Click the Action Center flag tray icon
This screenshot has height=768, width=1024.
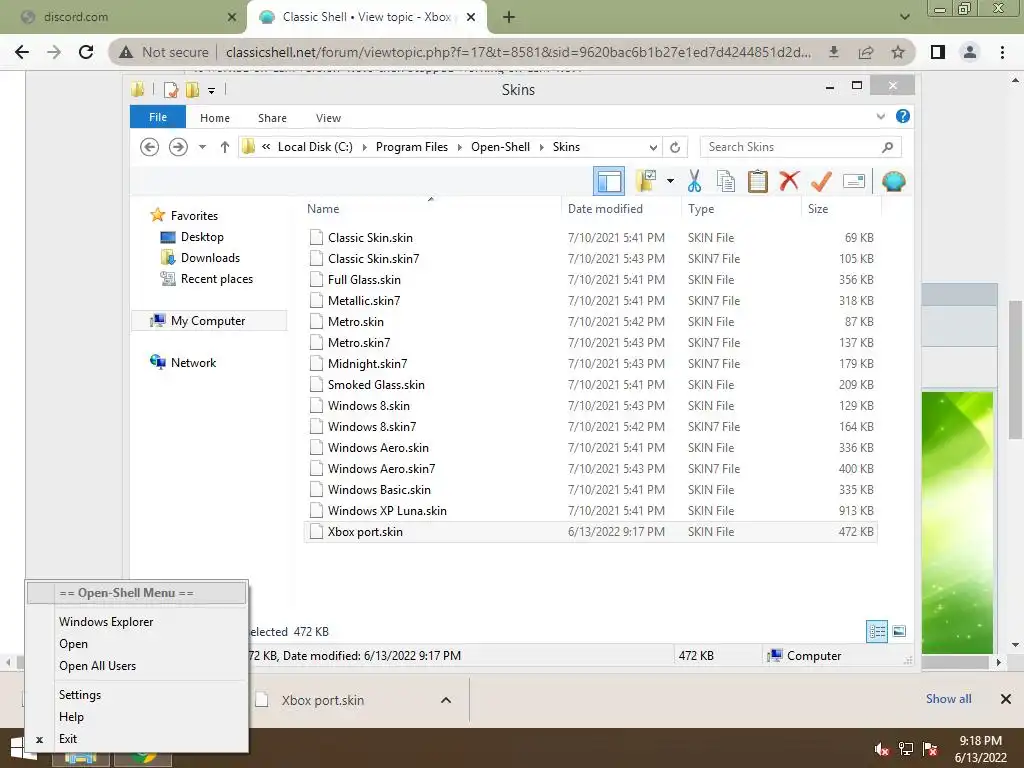coord(930,748)
